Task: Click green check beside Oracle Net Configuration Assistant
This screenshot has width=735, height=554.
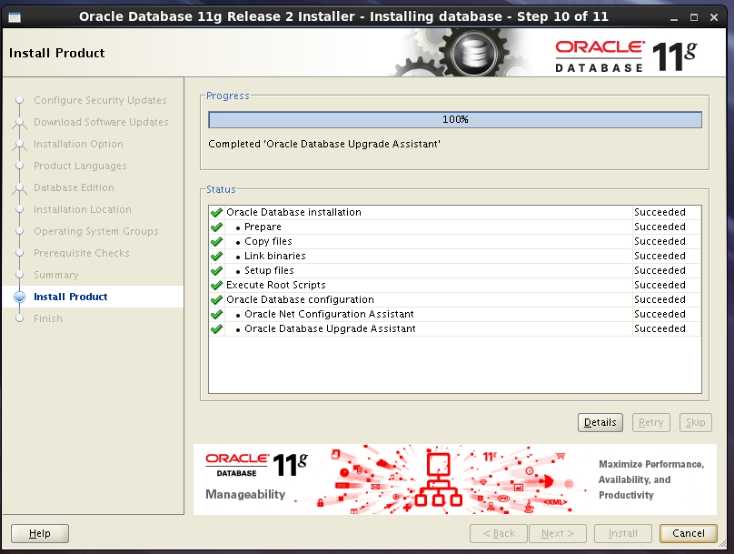Action: tap(217, 314)
